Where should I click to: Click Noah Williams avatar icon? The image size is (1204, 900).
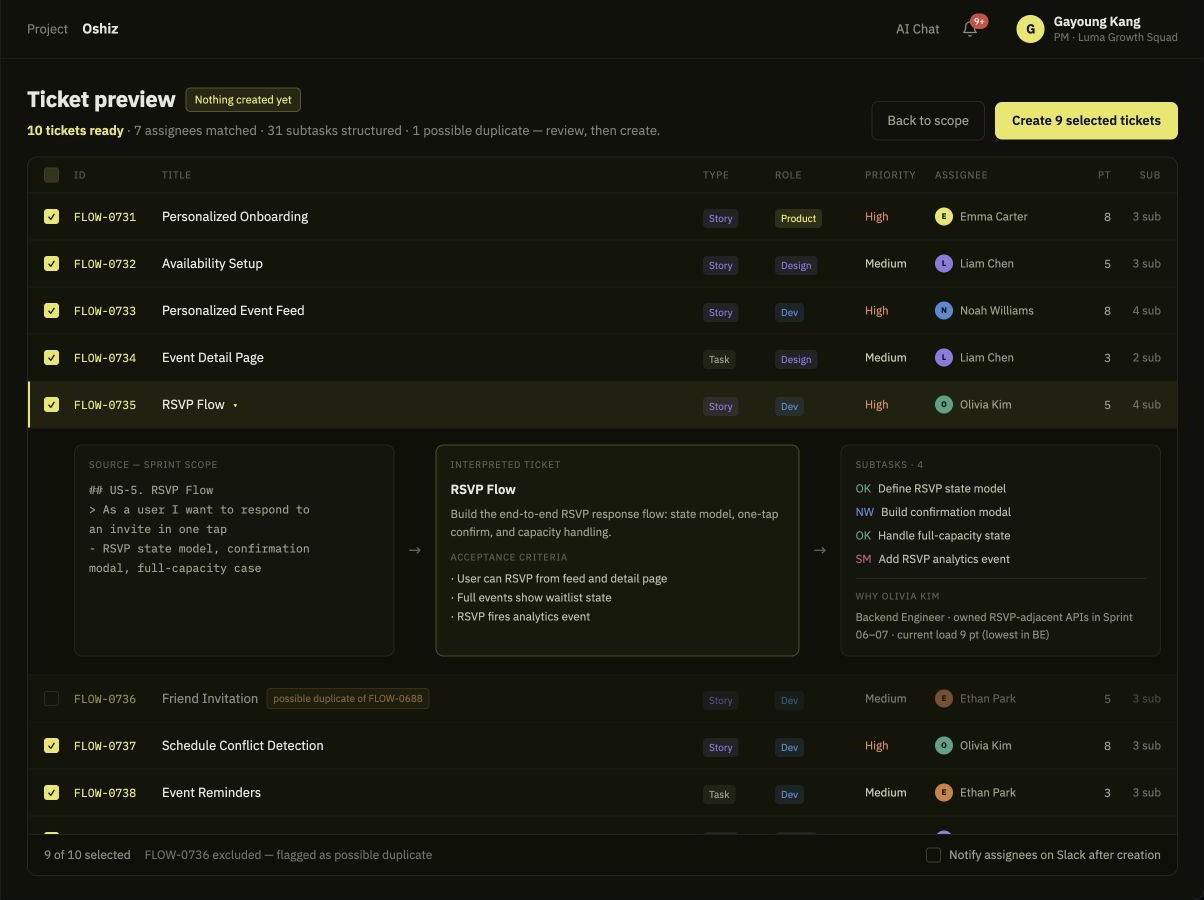[x=943, y=311]
